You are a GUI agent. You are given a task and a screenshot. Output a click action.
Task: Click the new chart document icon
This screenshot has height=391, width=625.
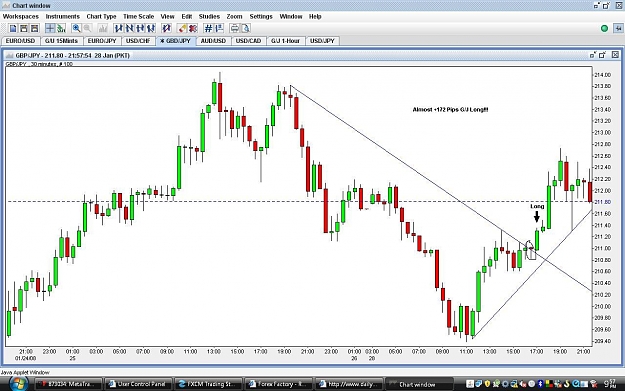click(13, 28)
